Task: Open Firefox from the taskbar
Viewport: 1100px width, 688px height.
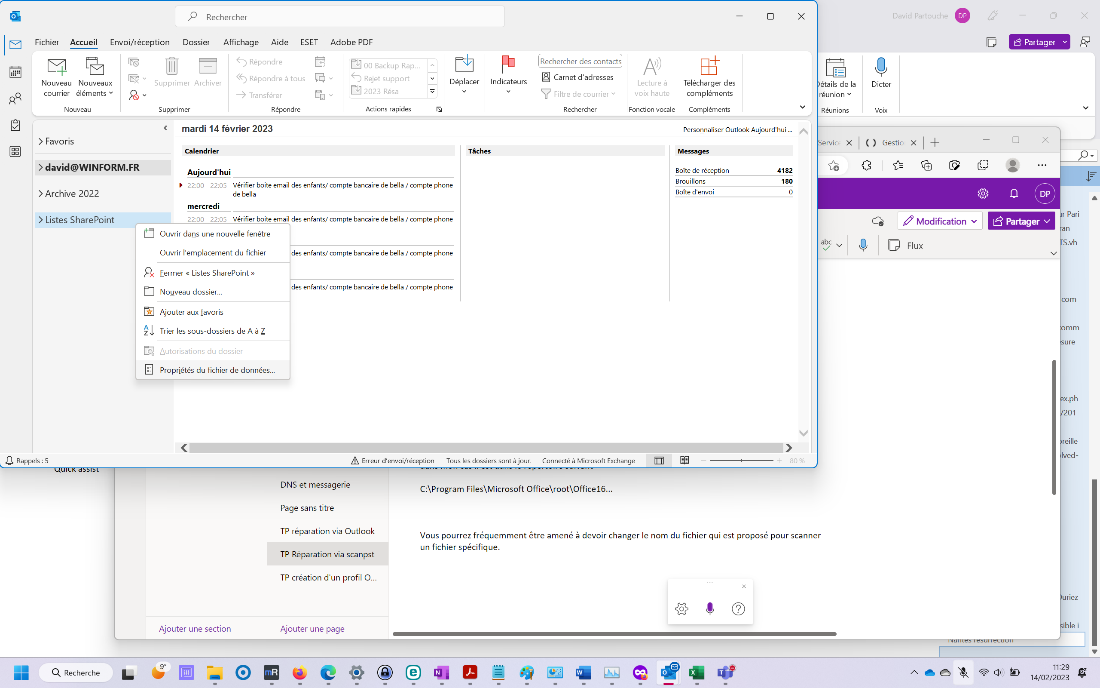Action: click(x=300, y=673)
